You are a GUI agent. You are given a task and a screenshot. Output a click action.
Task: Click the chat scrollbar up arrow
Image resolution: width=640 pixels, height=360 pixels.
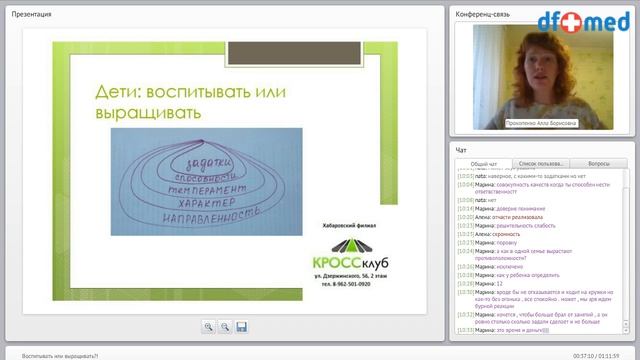[x=626, y=324]
